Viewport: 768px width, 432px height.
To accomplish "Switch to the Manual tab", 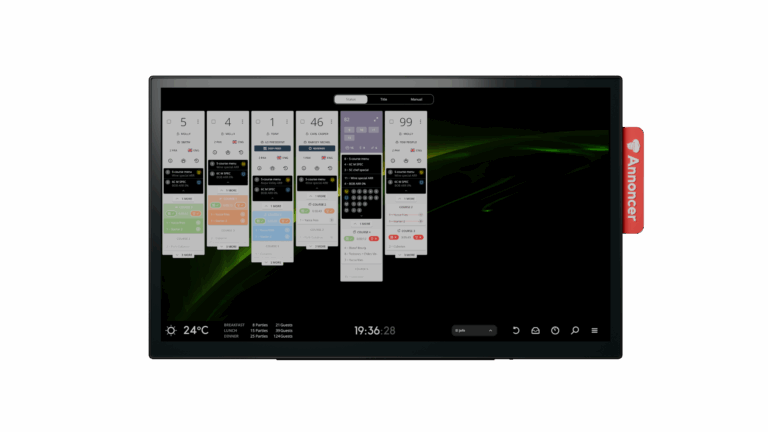I will [x=416, y=100].
